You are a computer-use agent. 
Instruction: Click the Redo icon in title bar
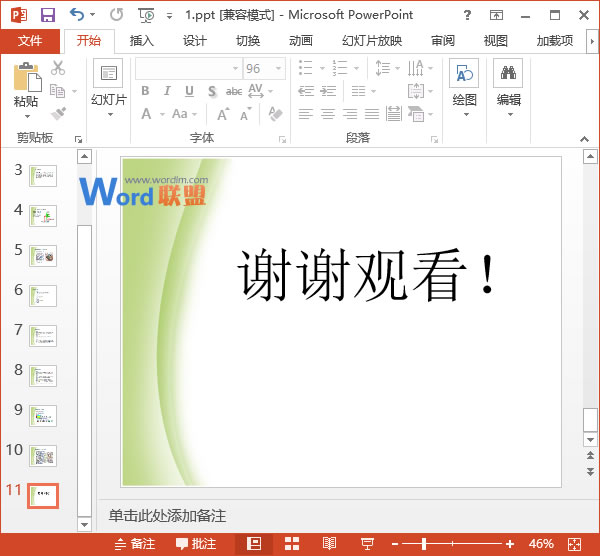pos(116,15)
